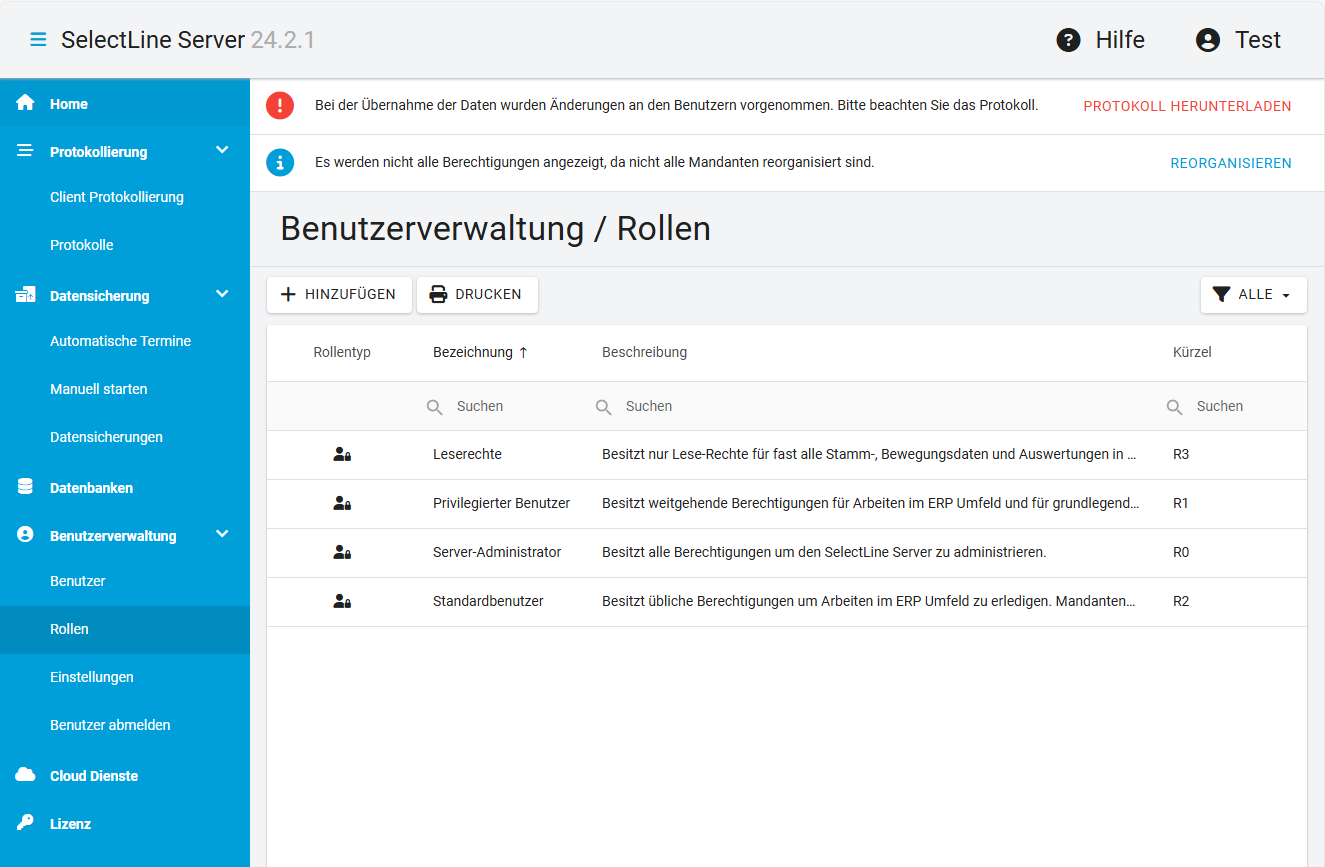1325x867 pixels.
Task: Click search magnifier in Beschreibung filter
Action: tap(603, 407)
